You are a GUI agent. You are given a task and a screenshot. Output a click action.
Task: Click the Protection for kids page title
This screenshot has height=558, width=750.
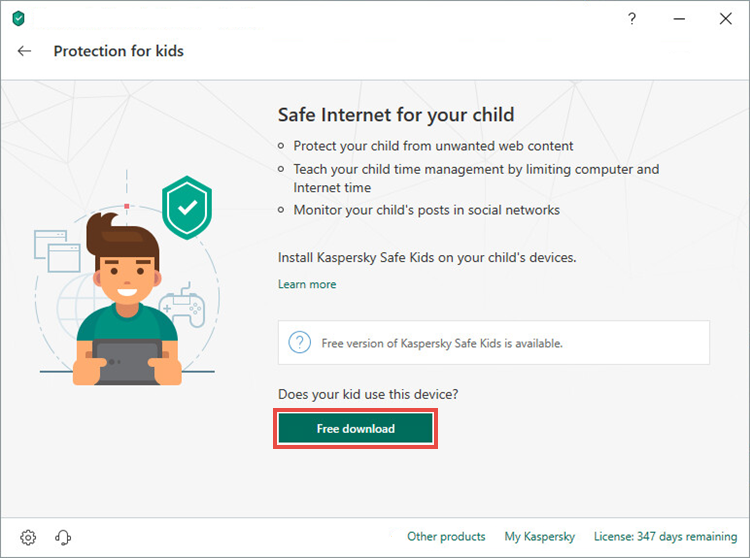click(x=118, y=51)
